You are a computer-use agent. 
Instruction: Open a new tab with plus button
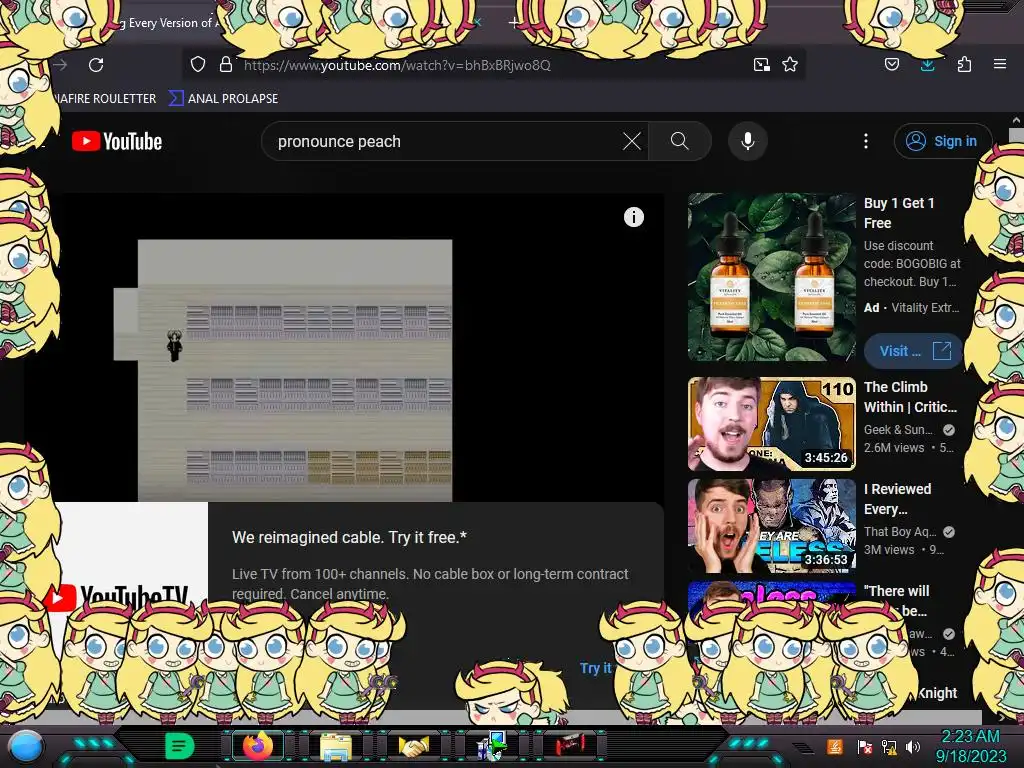click(514, 23)
